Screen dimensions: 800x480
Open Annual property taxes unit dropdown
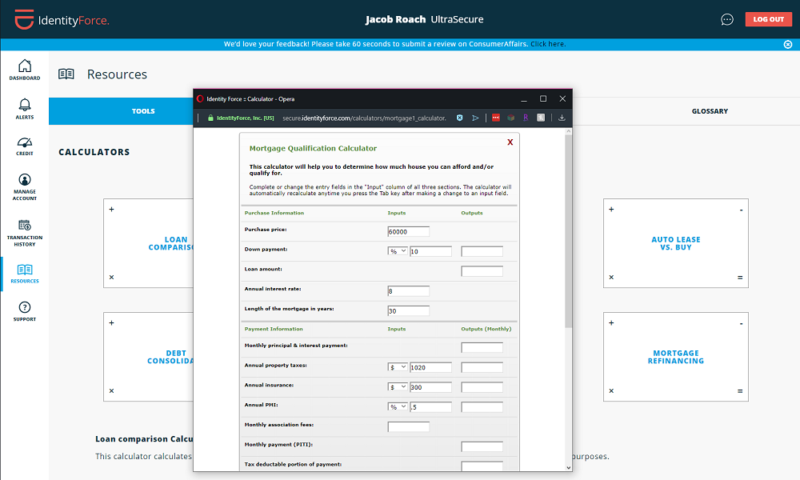point(397,367)
